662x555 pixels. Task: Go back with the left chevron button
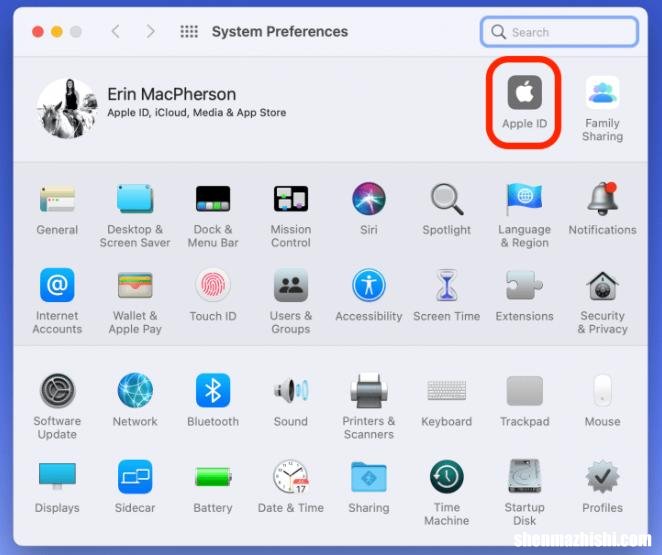point(115,32)
